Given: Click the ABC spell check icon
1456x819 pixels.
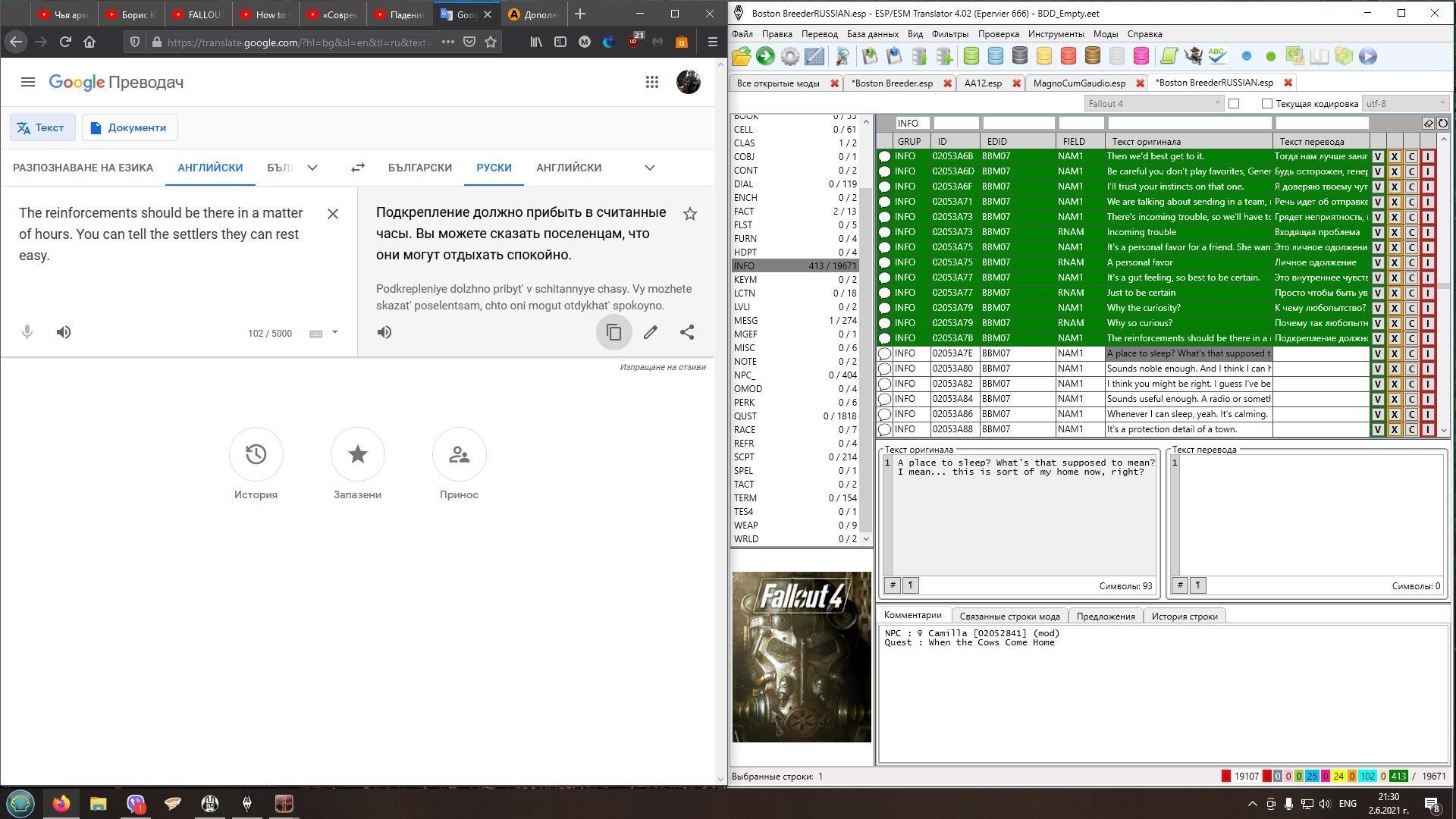Looking at the screenshot, I should [1218, 56].
